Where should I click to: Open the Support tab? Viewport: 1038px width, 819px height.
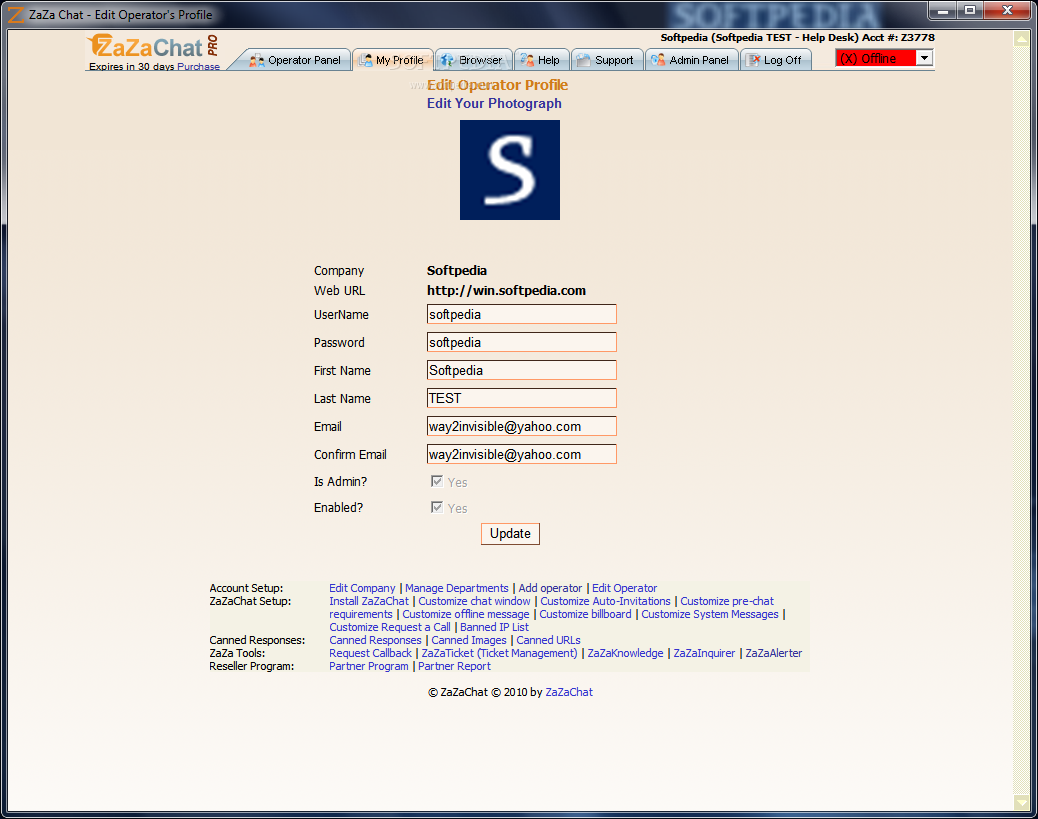coord(606,60)
